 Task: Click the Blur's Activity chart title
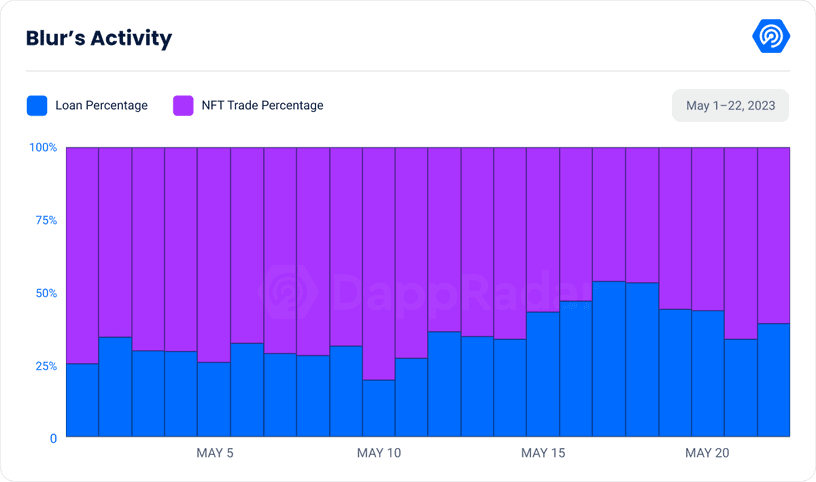tap(99, 39)
